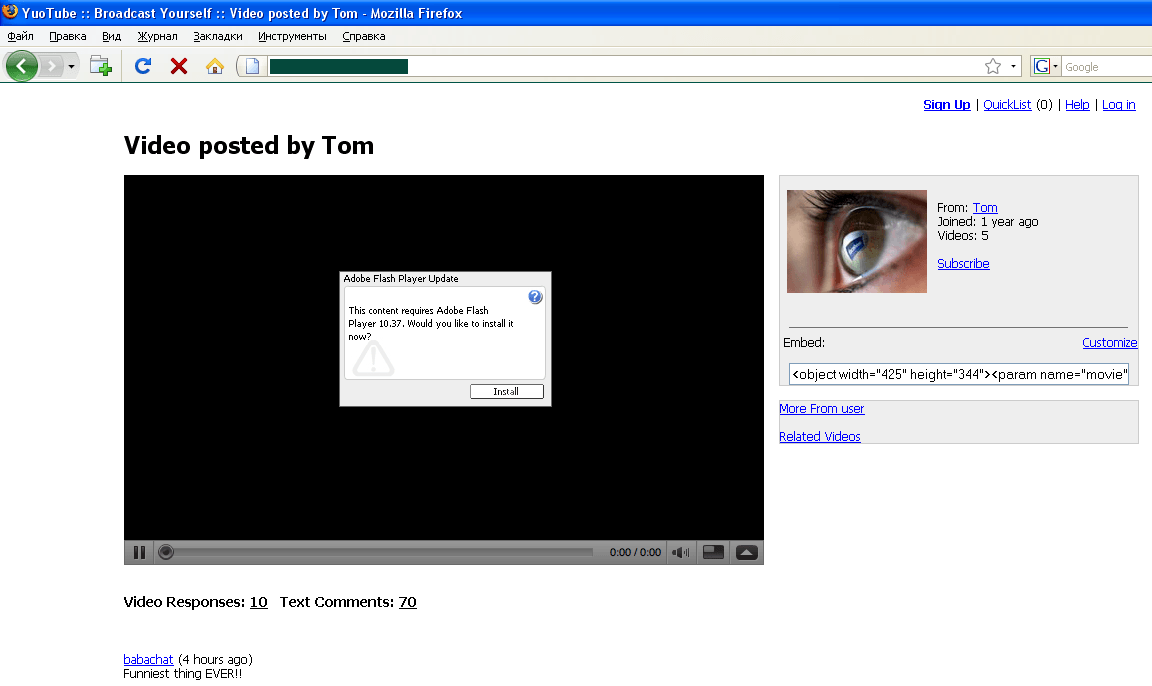Click the seek bar position knob
This screenshot has width=1152, height=686.
[166, 552]
